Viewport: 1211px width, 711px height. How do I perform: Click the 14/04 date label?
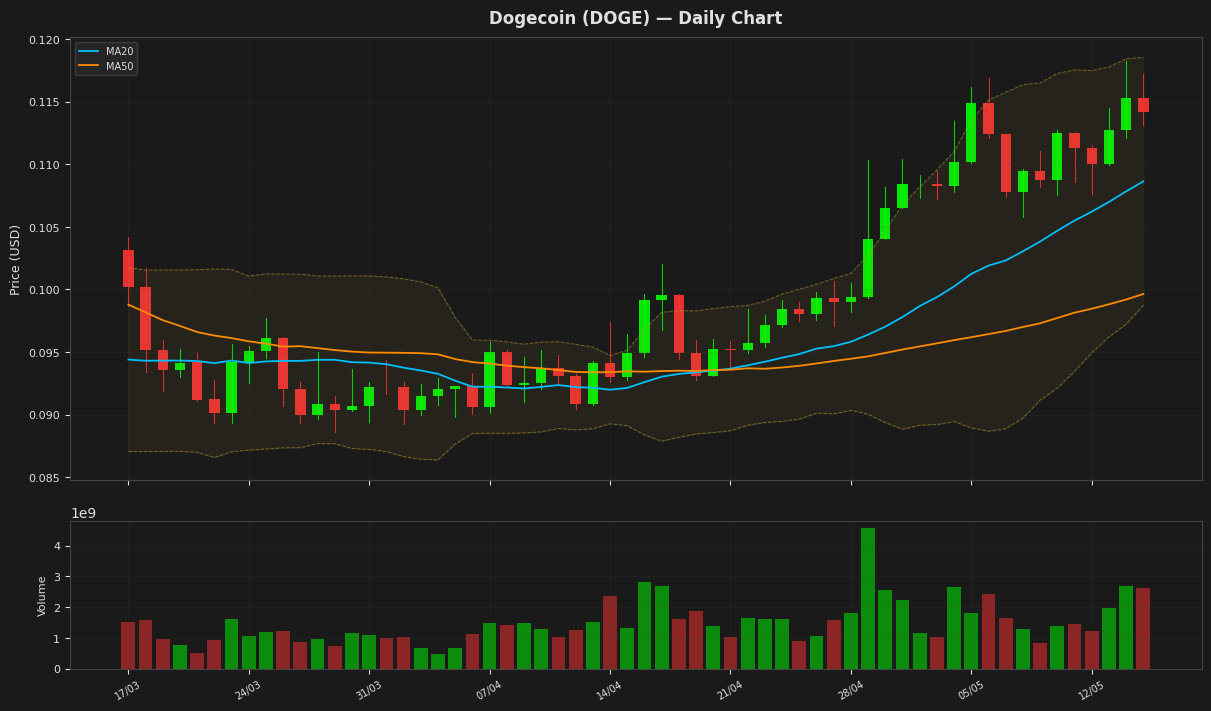pyautogui.click(x=608, y=691)
